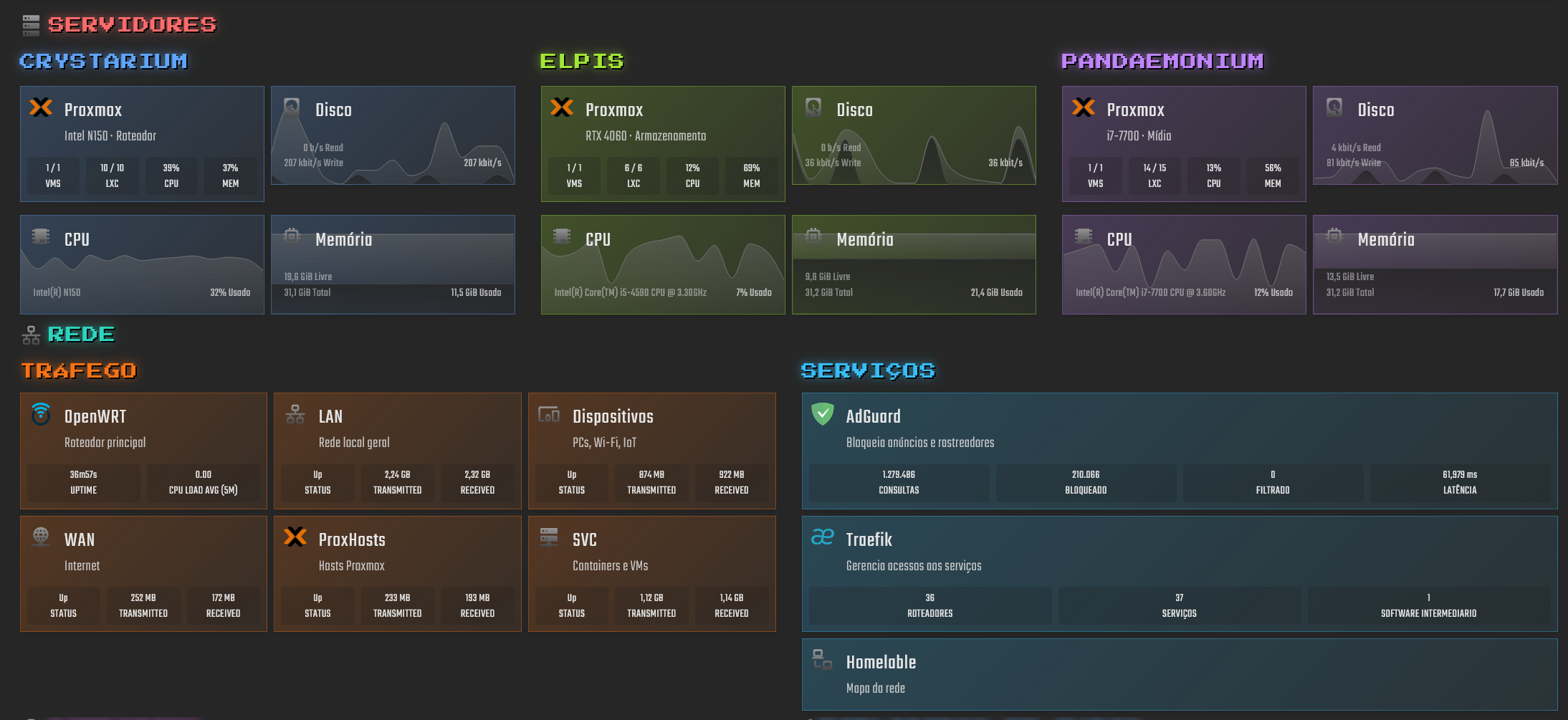Image resolution: width=1568 pixels, height=720 pixels.
Task: Collapse the Rede section header
Action: 81,335
